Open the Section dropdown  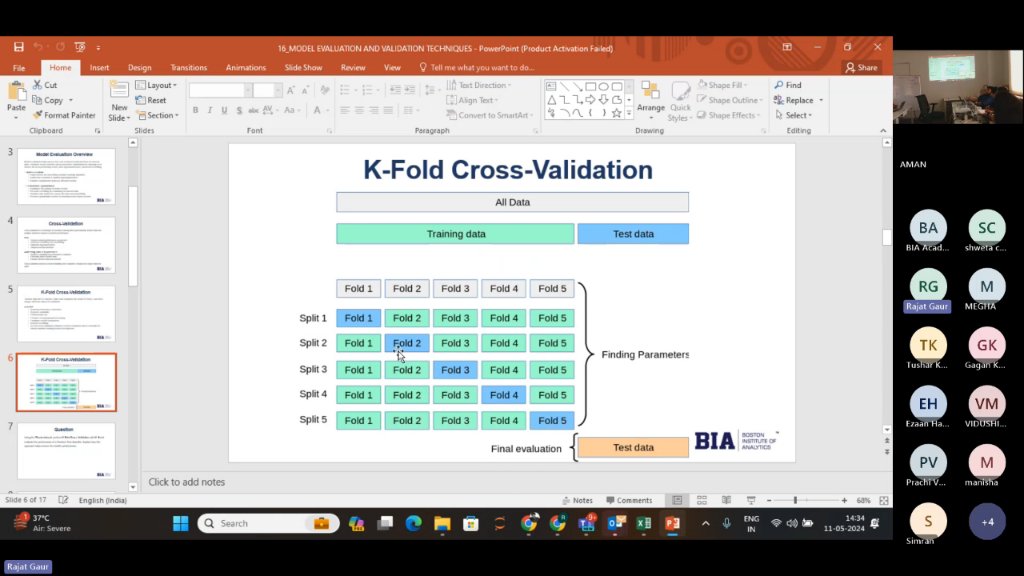157,115
